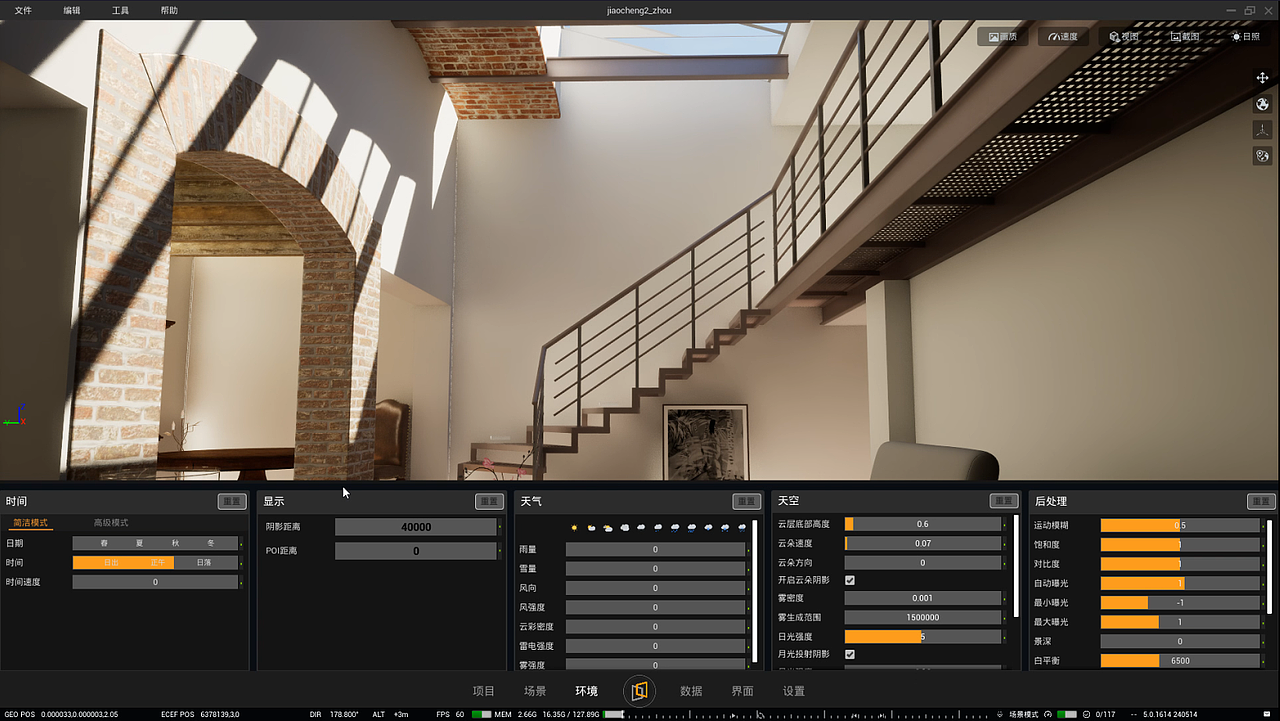
Task: Set time of day to 正午
Action: (x=158, y=563)
